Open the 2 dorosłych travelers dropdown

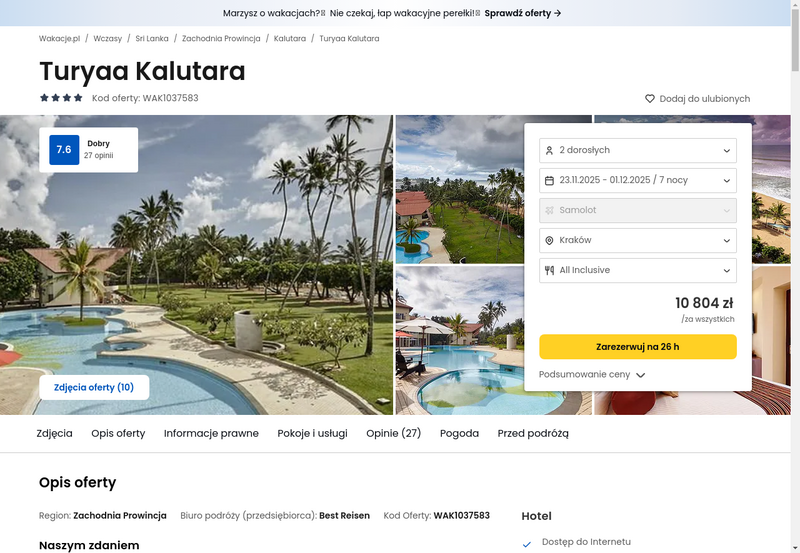pyautogui.click(x=638, y=150)
